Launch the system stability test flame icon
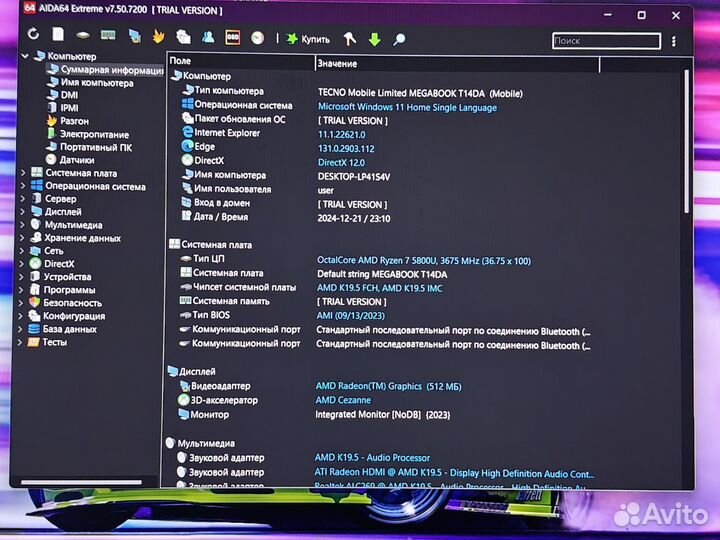The height and width of the screenshot is (540, 720). 158,36
